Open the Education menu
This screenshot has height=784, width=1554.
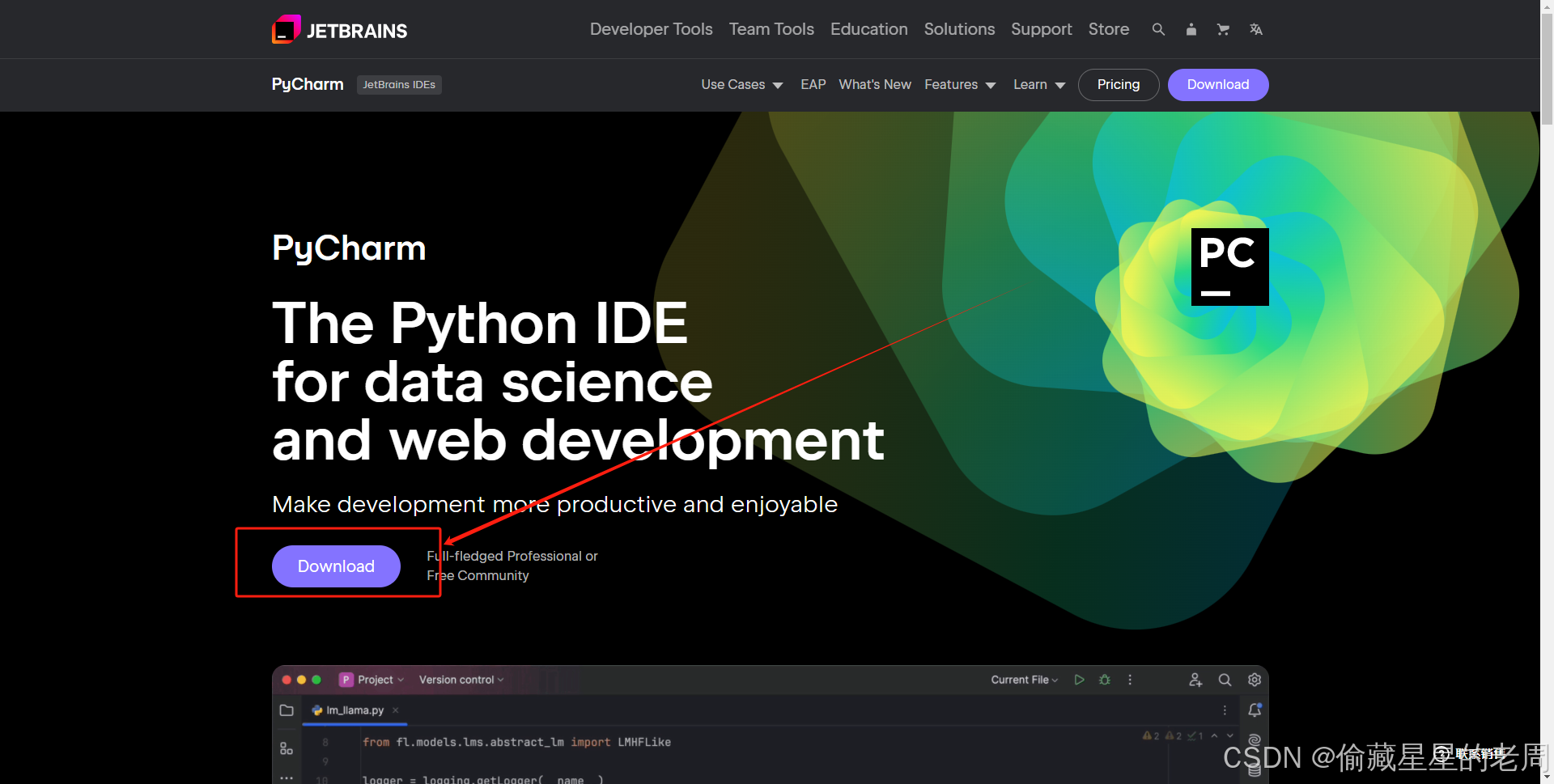coord(869,29)
